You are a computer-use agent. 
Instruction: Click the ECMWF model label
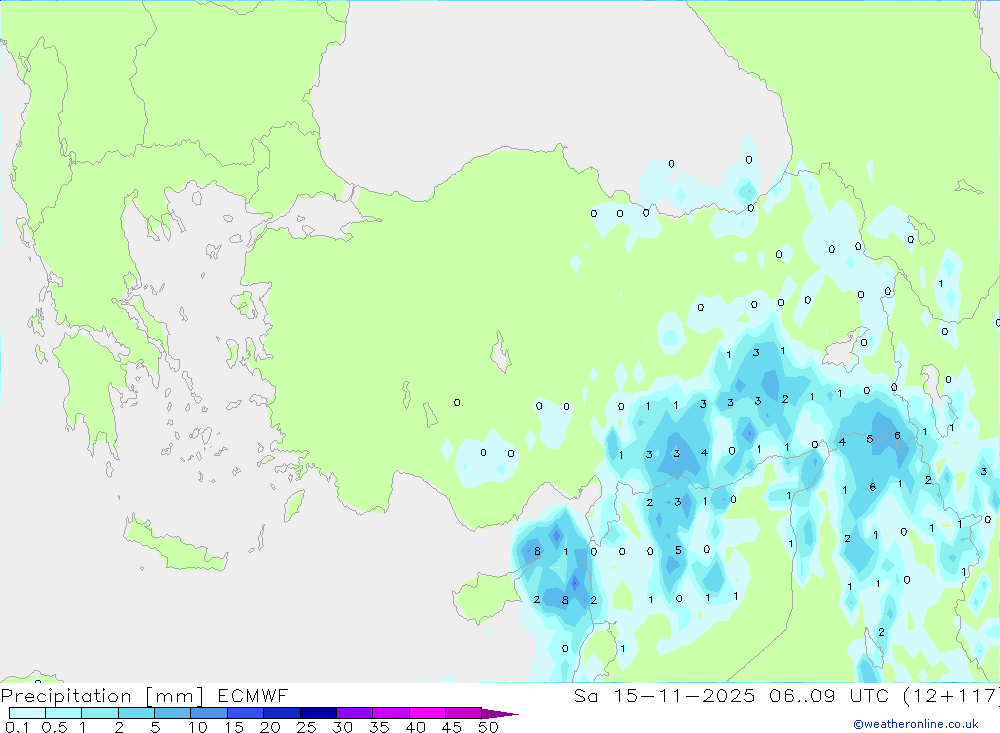(253, 695)
